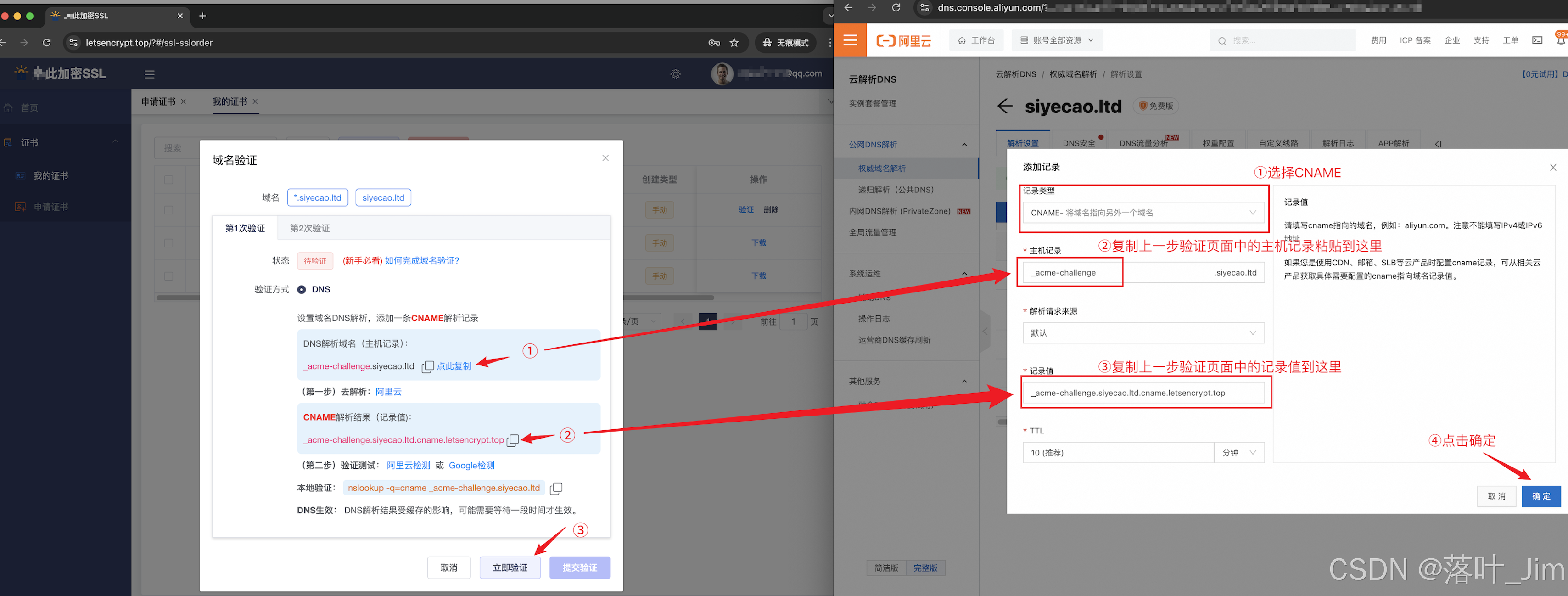
Task: Click into the 主机记录 input field
Action: pos(1071,273)
